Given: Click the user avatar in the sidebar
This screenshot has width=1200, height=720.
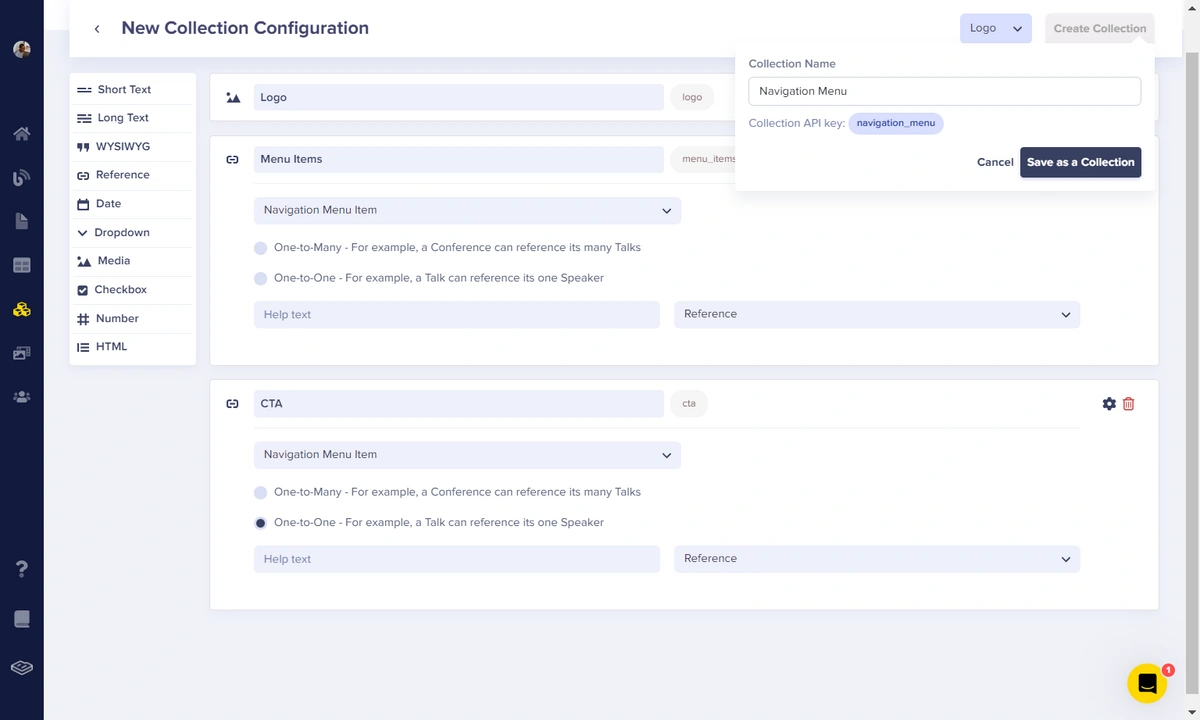Looking at the screenshot, I should click(x=21, y=49).
